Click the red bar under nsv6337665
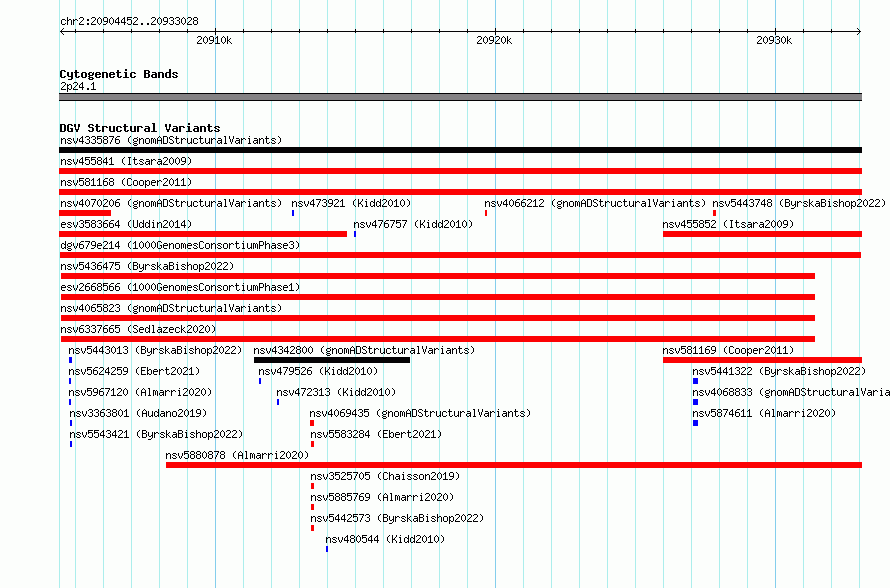Image resolution: width=890 pixels, height=588 pixels. coord(438,339)
